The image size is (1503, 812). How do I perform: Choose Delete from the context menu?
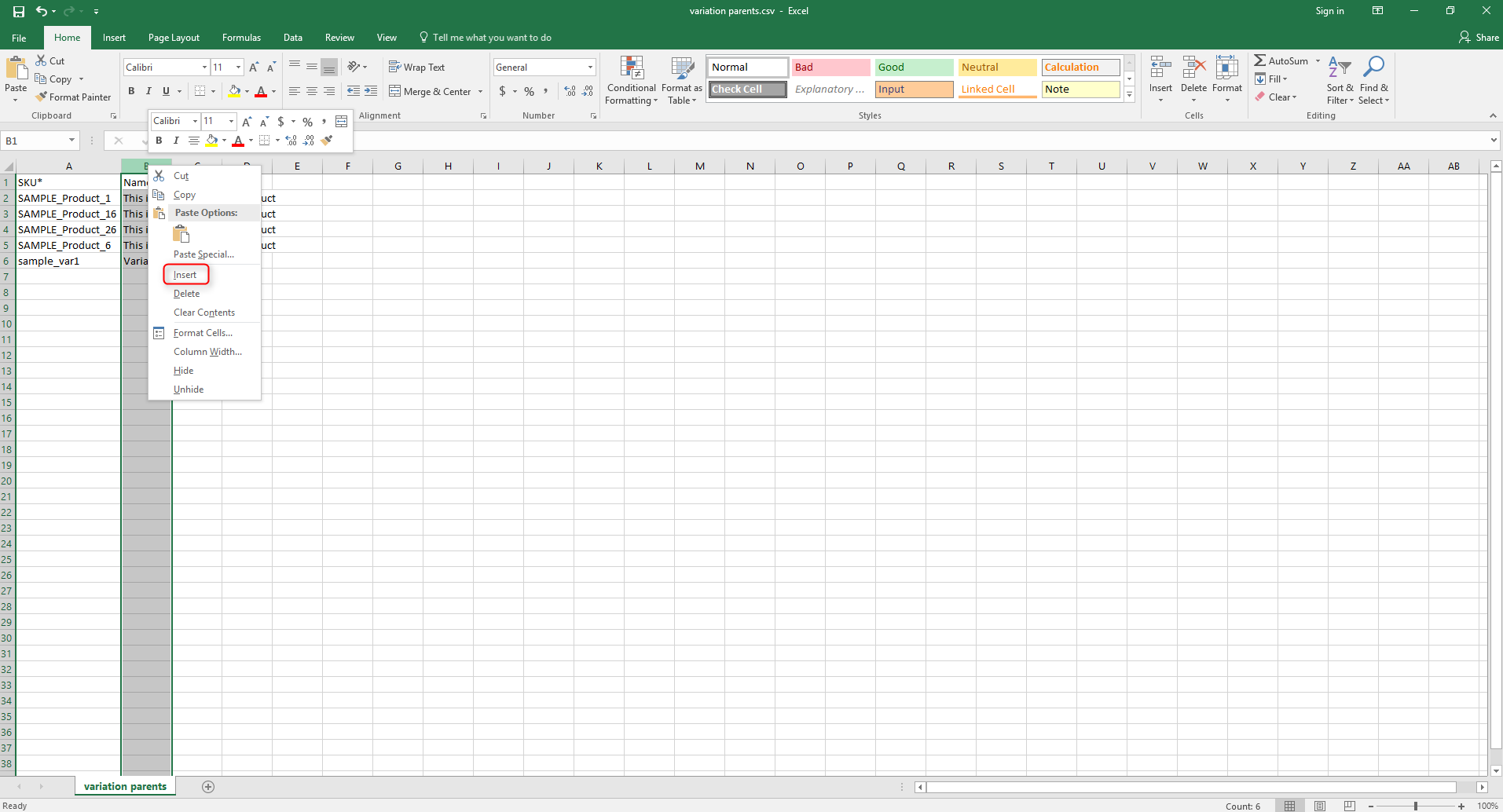pos(186,294)
